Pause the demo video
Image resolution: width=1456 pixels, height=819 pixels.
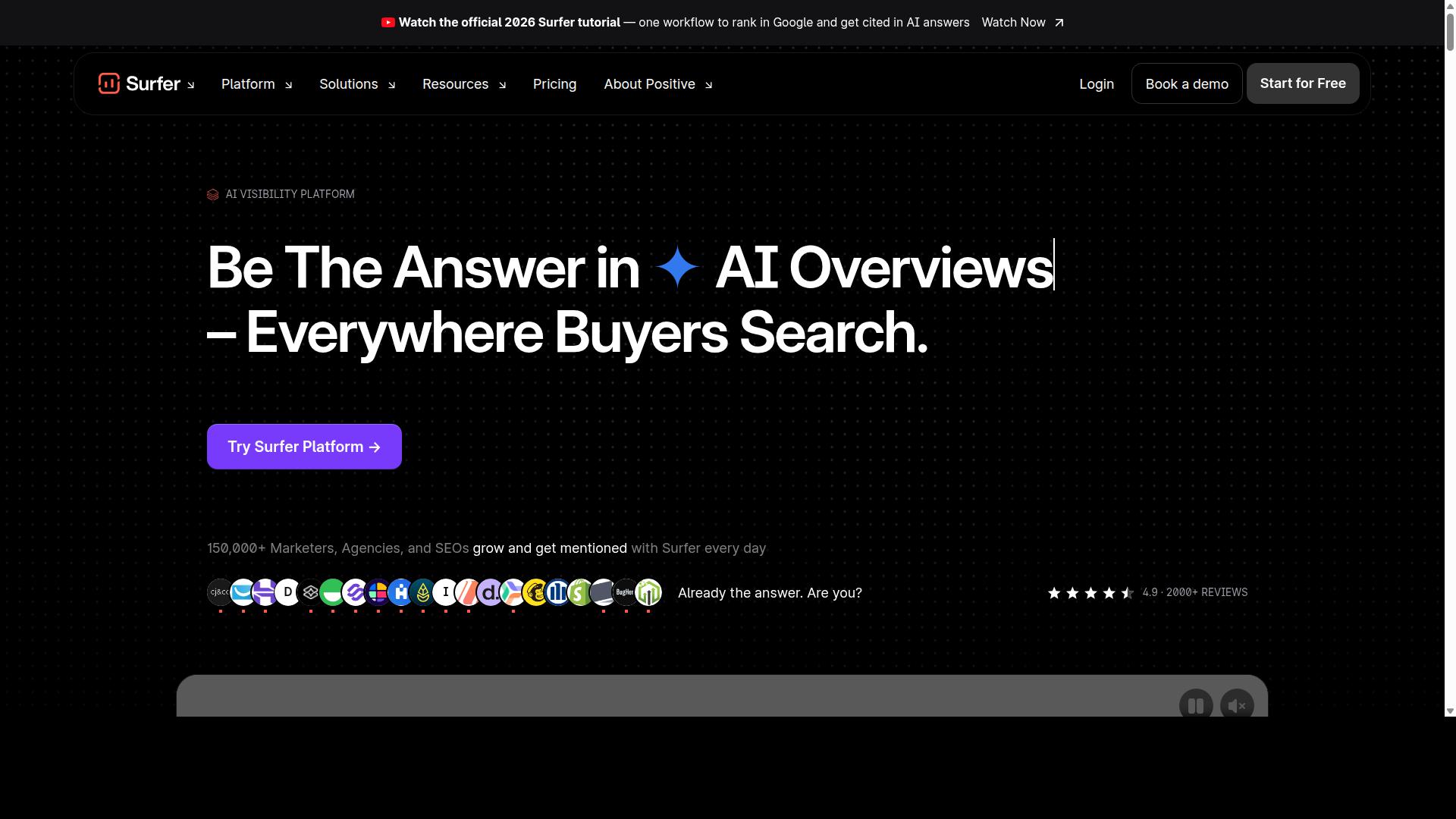[x=1196, y=706]
